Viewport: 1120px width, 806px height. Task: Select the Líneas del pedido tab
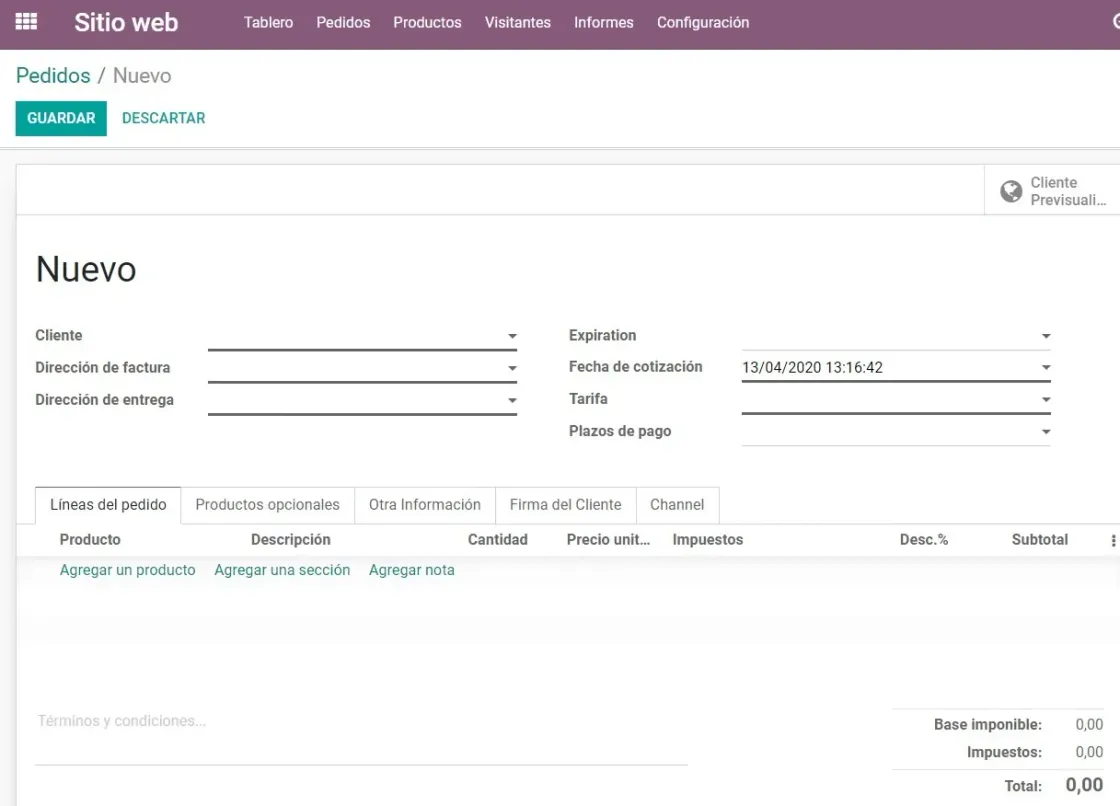tap(108, 505)
